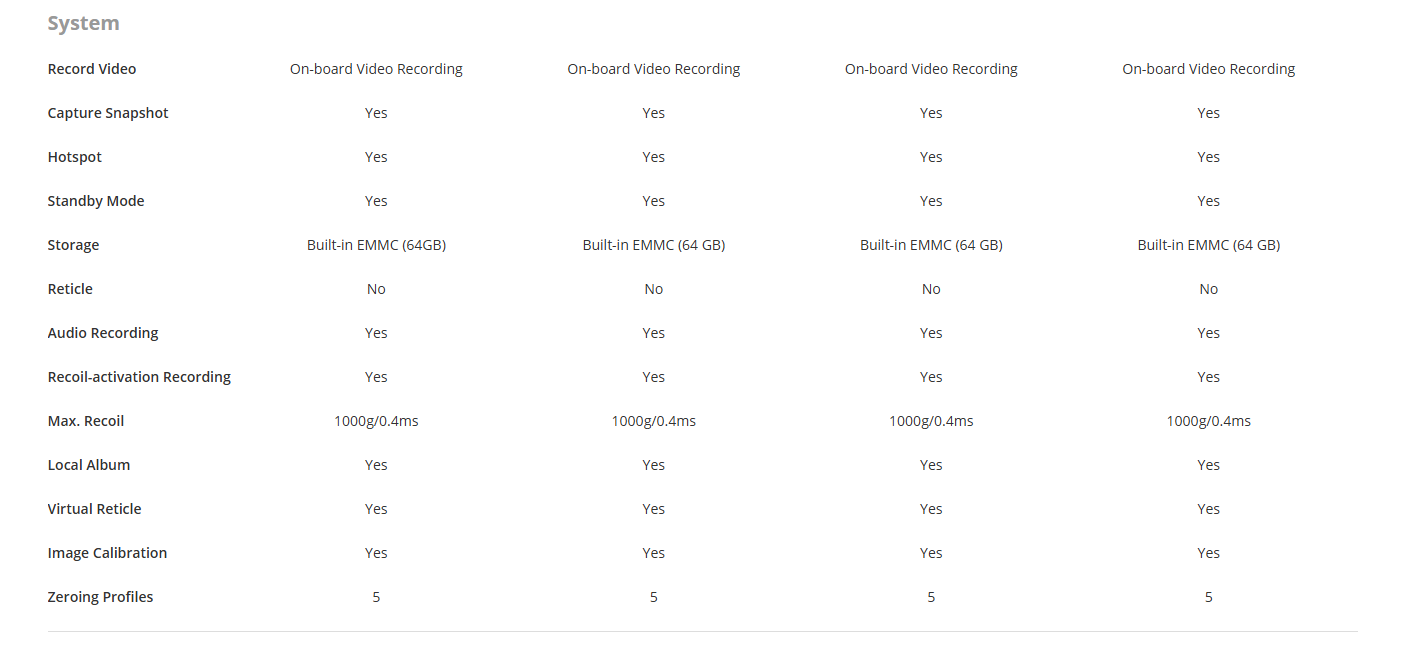Click the 'Built-in EMMC (64GB)' storage value without a space
Screen dimensions: 1409x648
click(x=376, y=245)
